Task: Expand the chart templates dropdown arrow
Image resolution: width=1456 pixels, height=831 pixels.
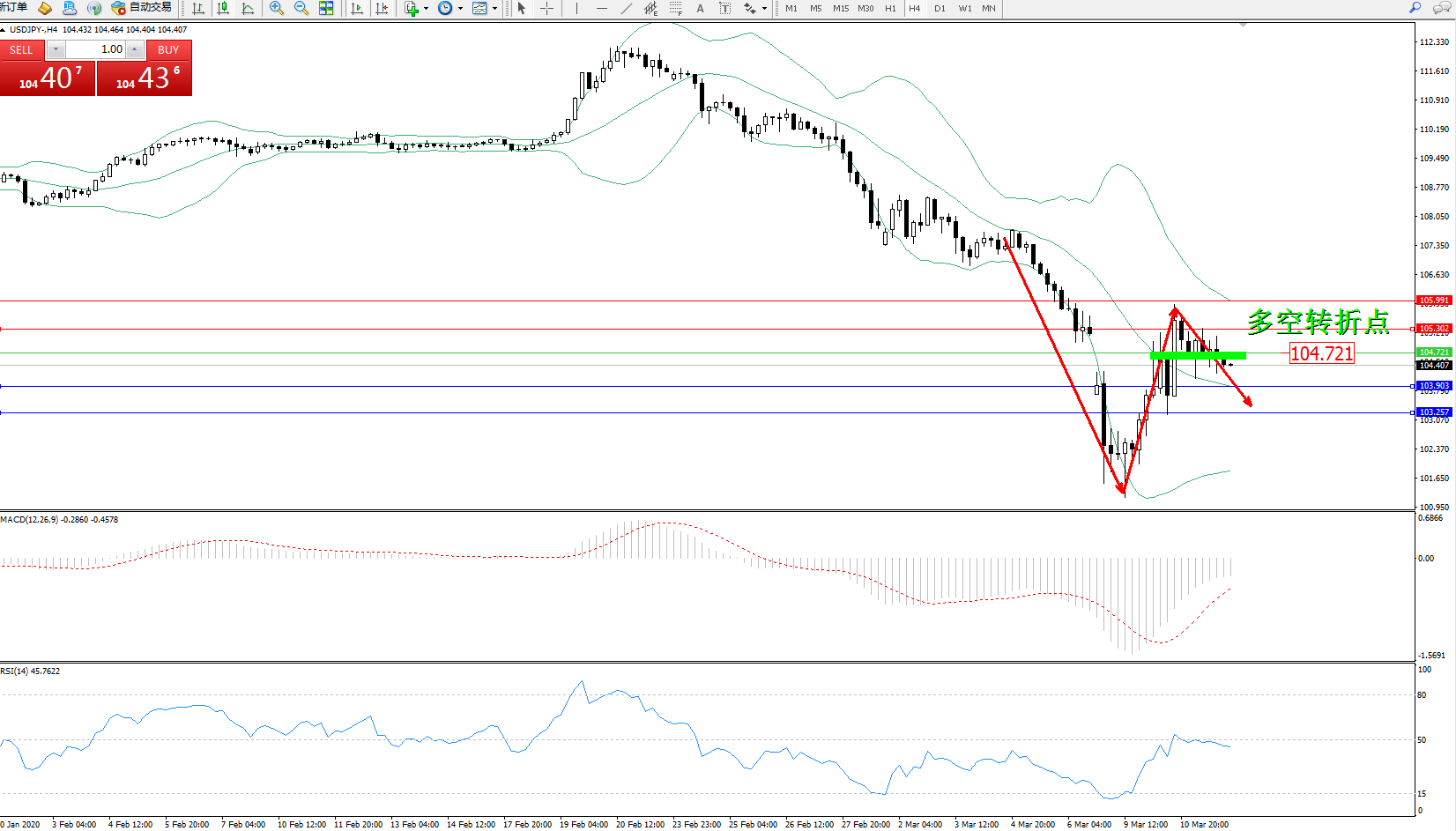Action: [x=494, y=9]
